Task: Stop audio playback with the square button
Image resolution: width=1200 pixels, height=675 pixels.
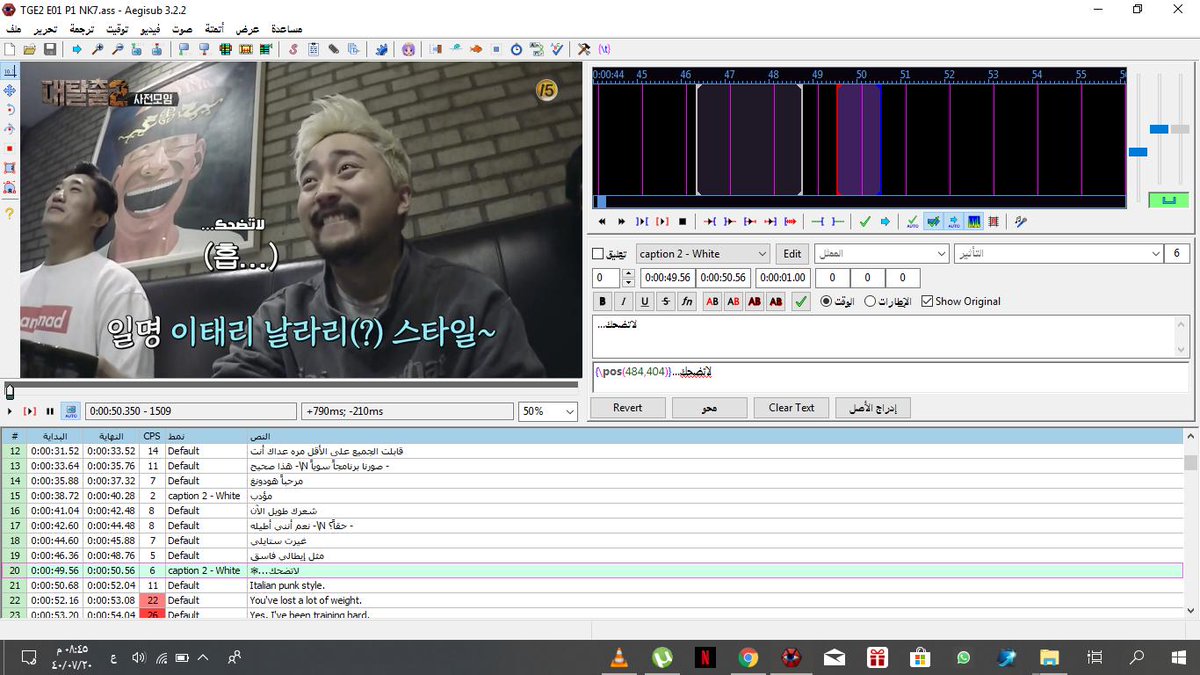Action: (x=682, y=221)
